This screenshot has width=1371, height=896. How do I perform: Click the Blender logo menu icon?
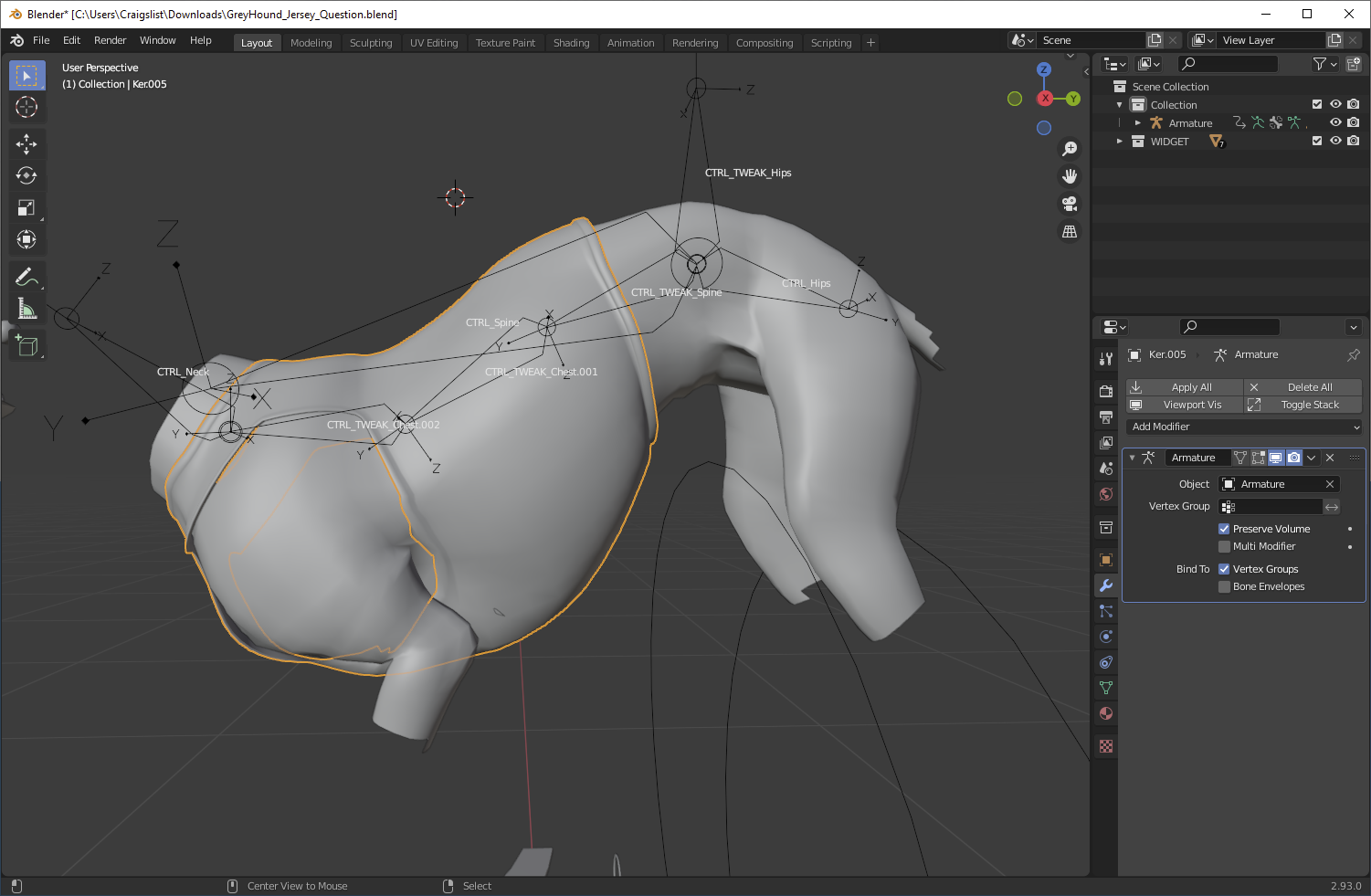click(x=16, y=40)
